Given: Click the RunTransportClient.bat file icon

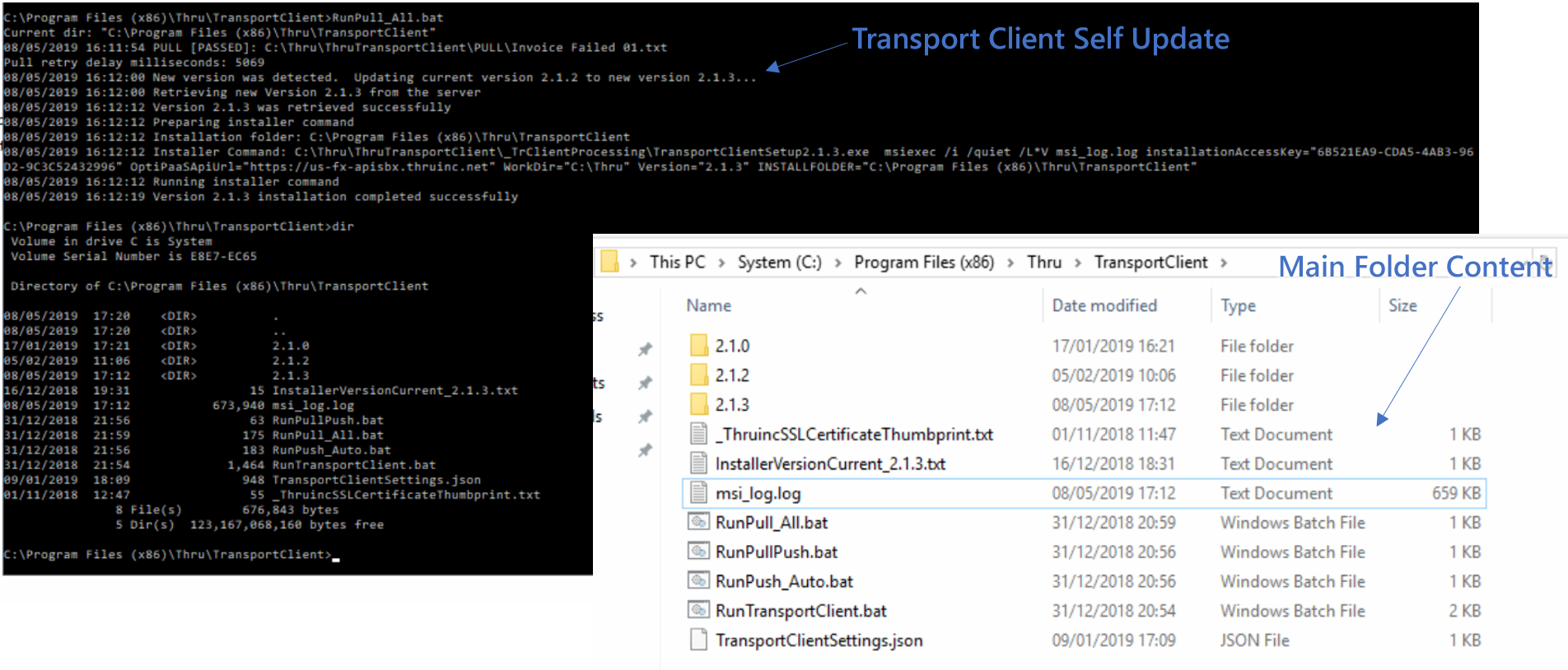Looking at the screenshot, I should tap(698, 611).
